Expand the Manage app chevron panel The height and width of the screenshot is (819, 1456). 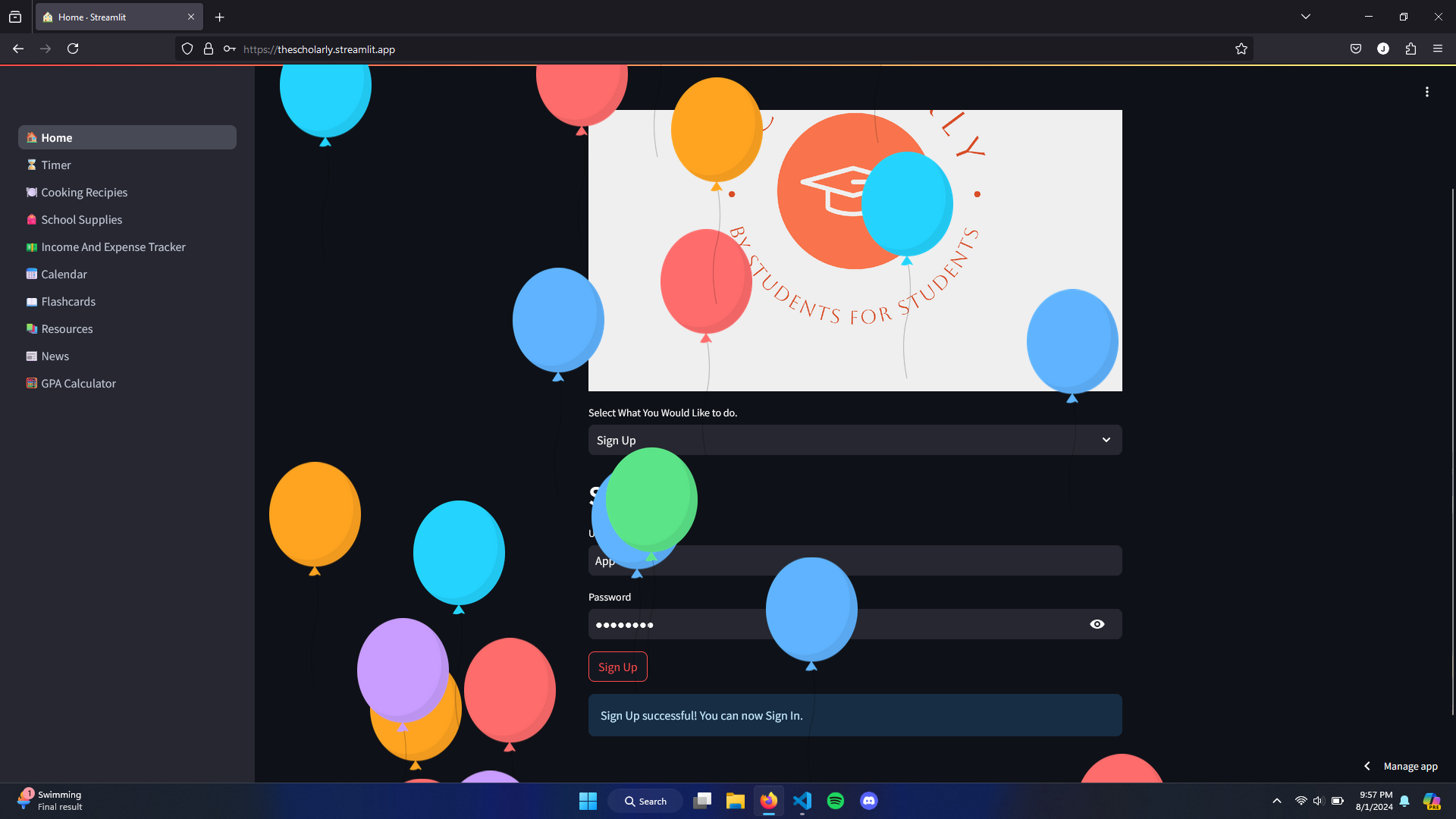tap(1367, 766)
